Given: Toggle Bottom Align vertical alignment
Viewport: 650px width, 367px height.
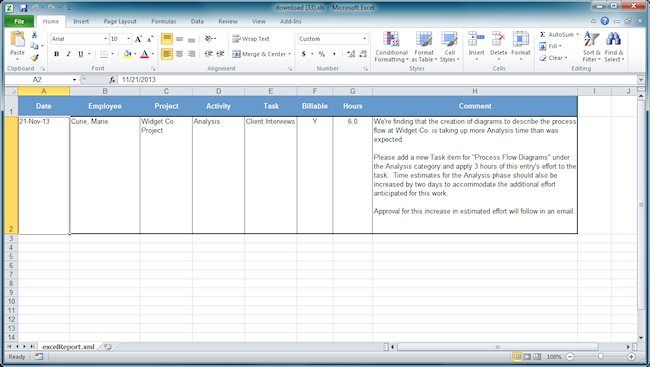Looking at the screenshot, I should [191, 39].
